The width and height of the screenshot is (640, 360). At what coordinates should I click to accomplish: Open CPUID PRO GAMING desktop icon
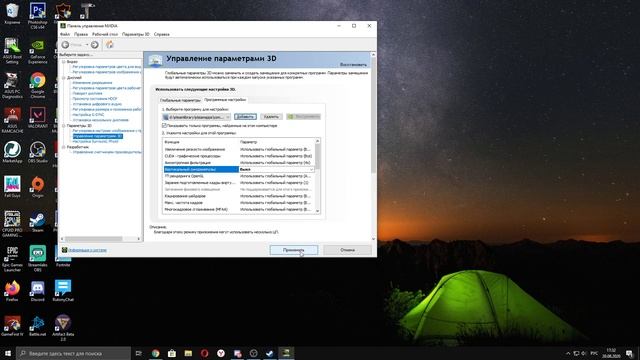[12, 224]
